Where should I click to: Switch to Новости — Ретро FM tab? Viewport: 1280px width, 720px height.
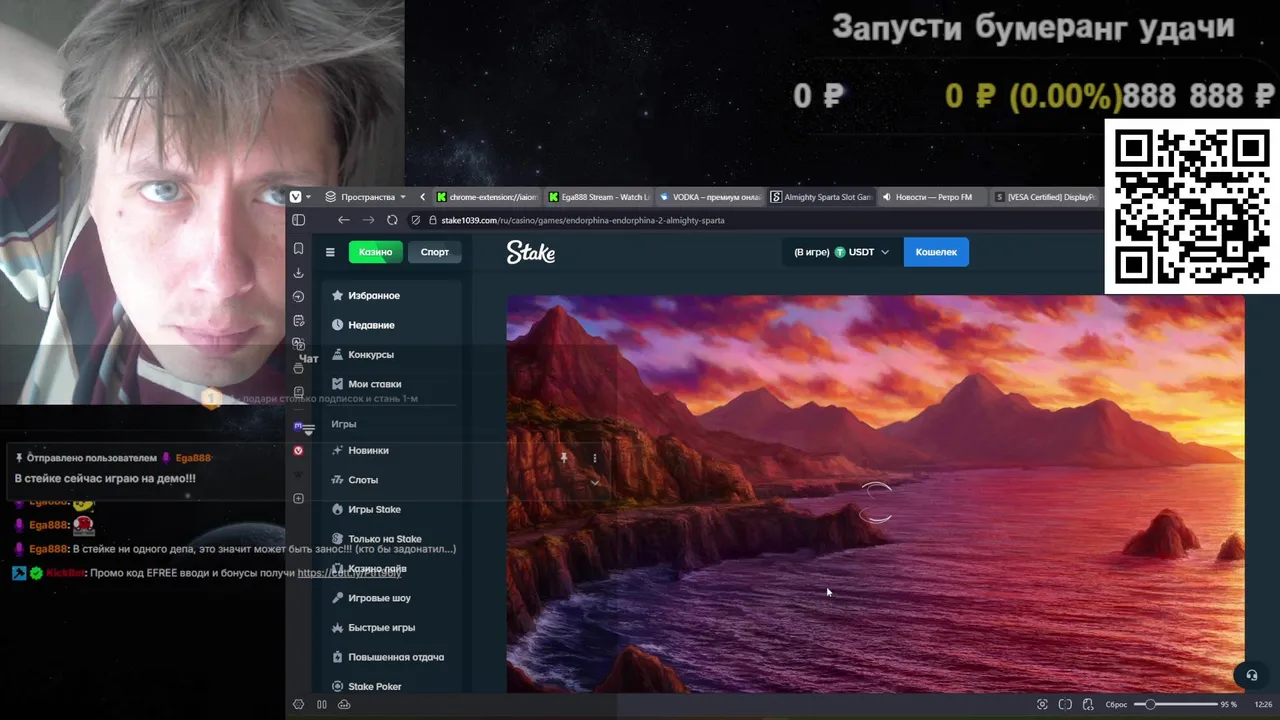932,197
